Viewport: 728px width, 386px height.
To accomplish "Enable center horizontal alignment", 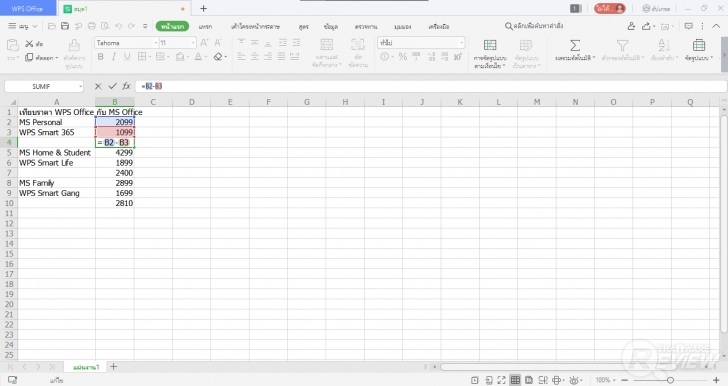I will (254, 57).
